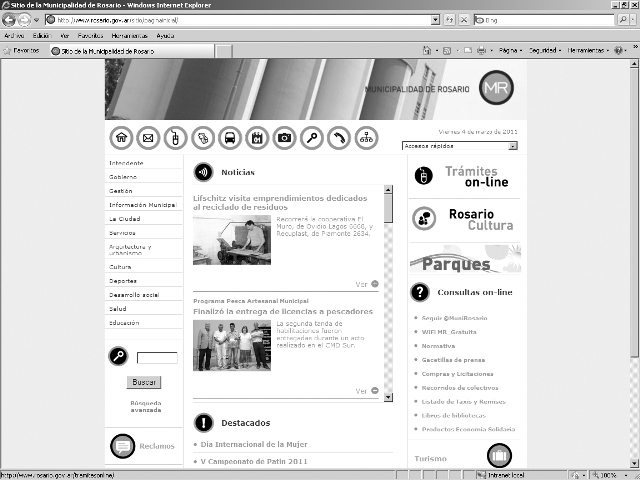Click the browser toolbar Home icon

(427, 51)
